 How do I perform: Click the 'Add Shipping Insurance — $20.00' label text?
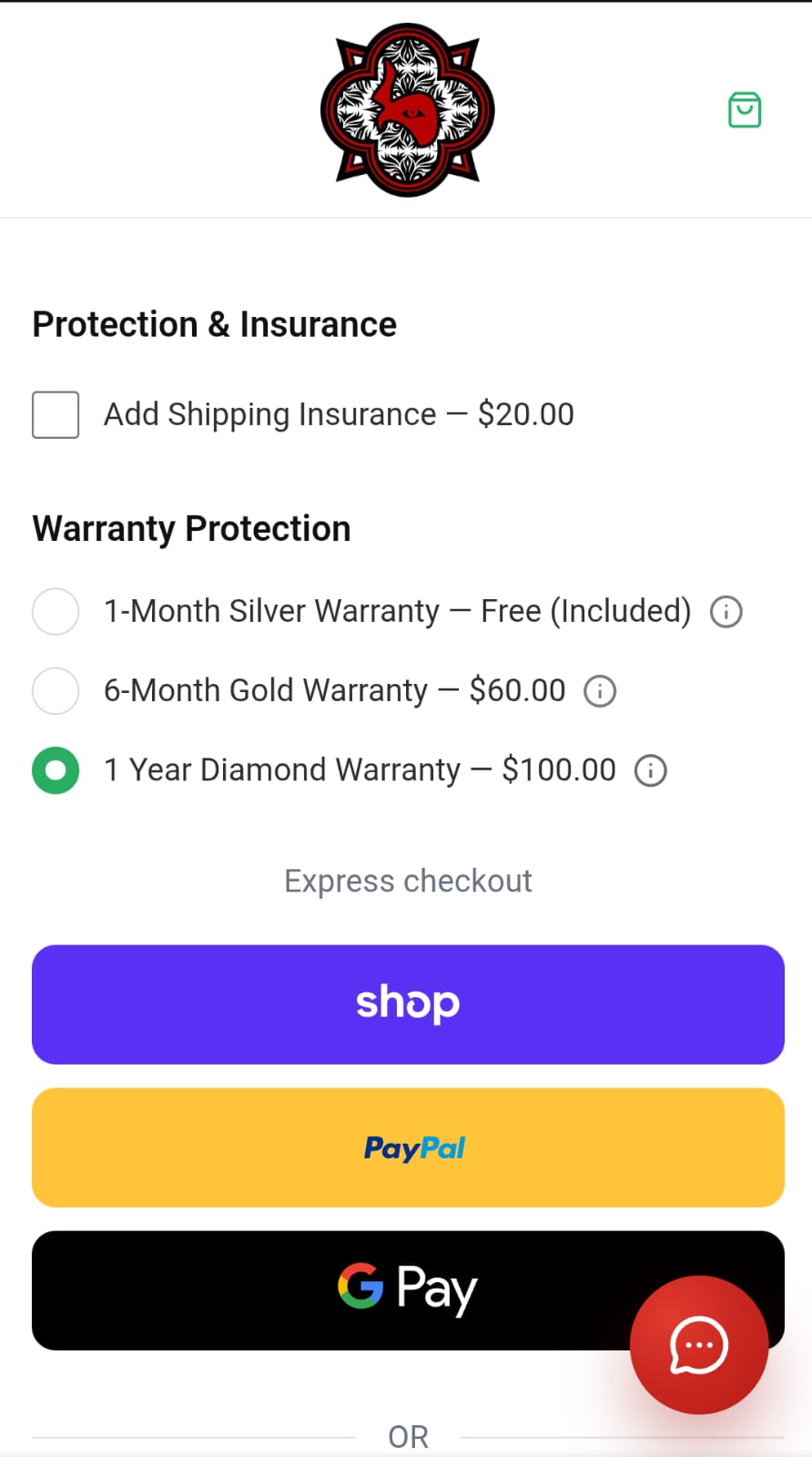point(339,414)
